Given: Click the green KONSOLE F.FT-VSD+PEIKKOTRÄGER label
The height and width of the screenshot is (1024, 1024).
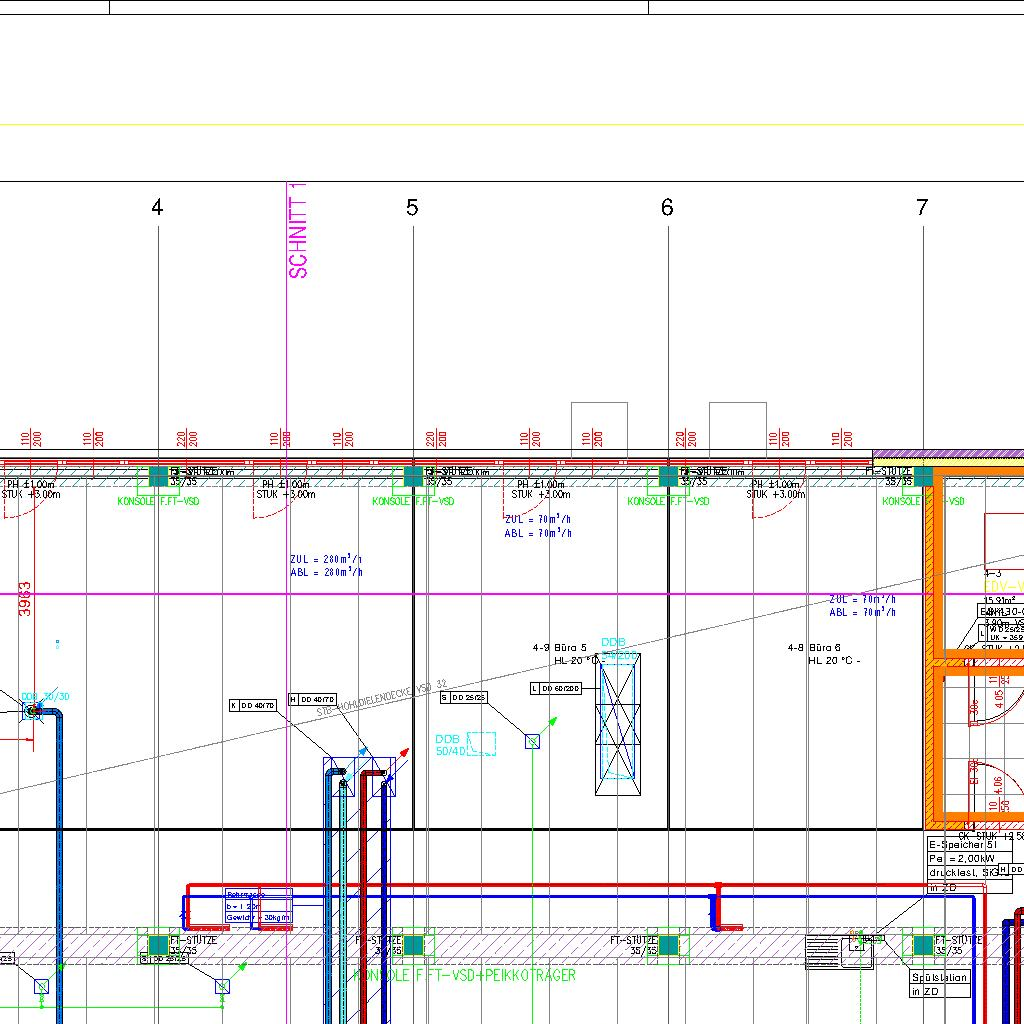Looking at the screenshot, I should [x=465, y=974].
